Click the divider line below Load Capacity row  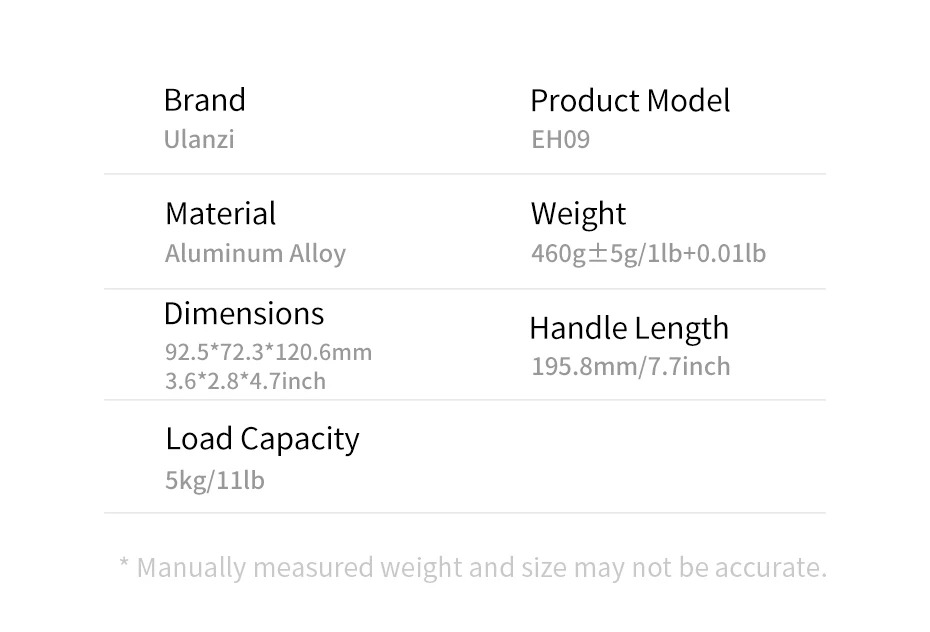[465, 513]
